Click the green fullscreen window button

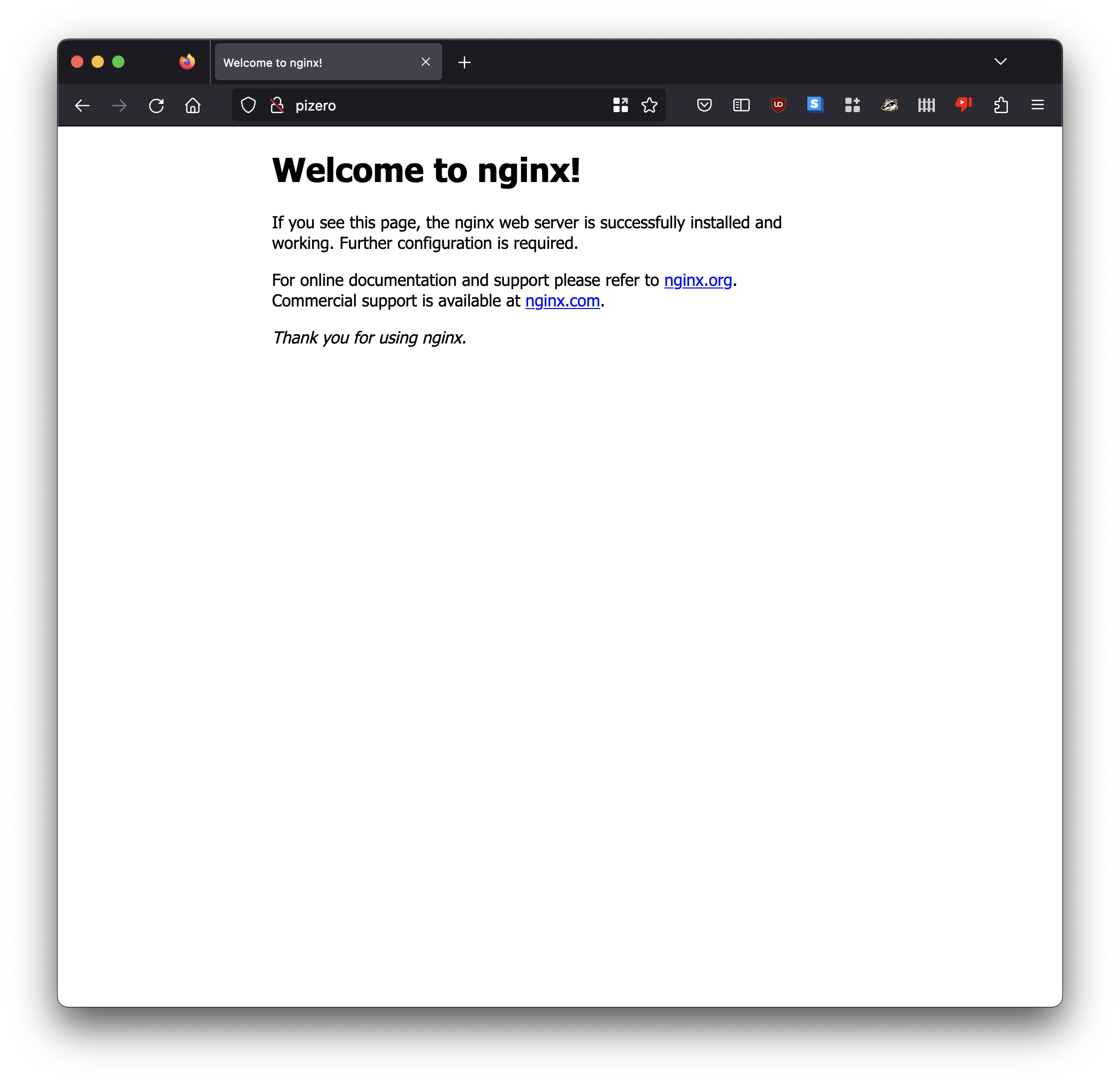coord(118,62)
